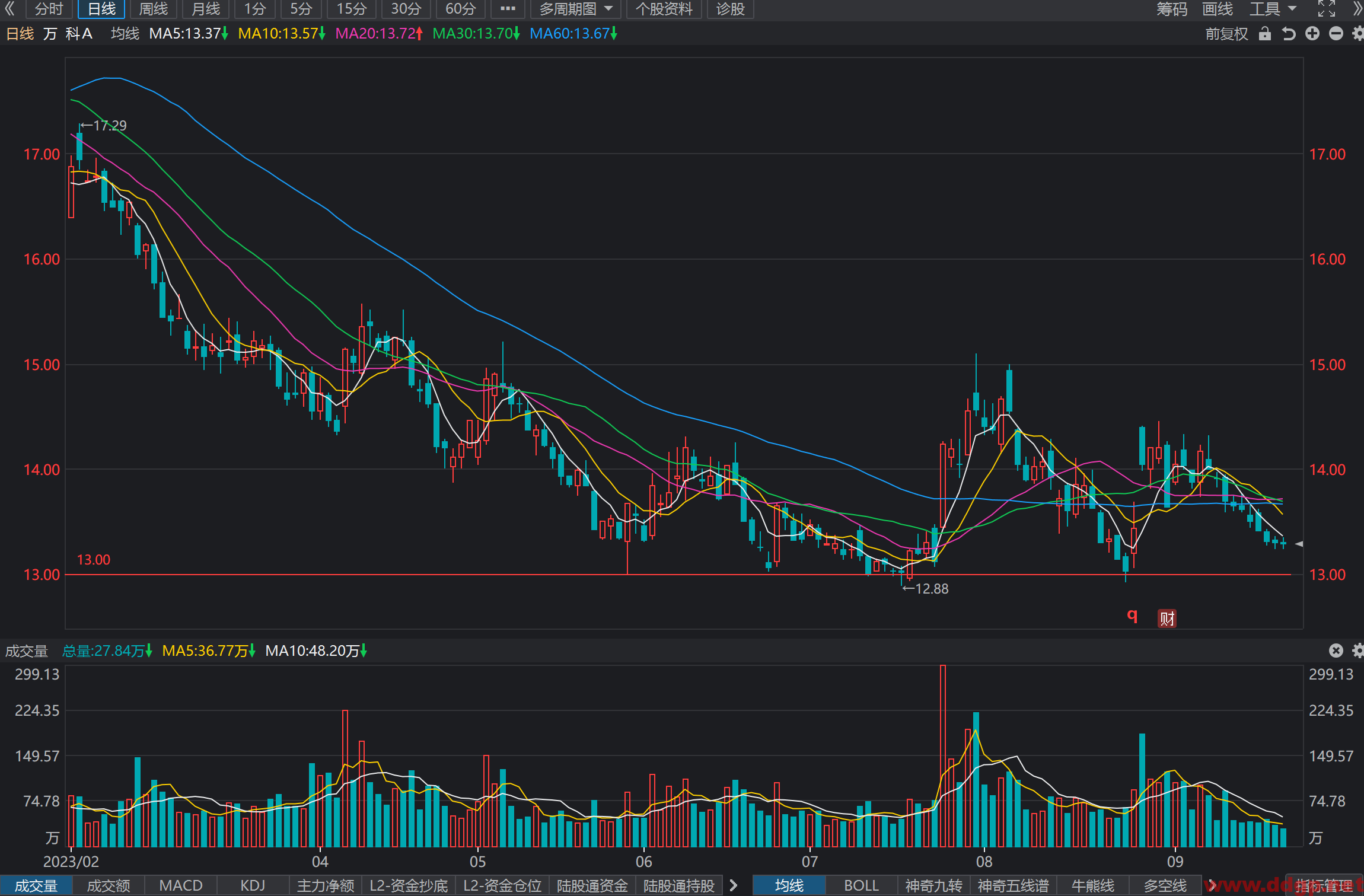Click the unlock padlock icon beside 前复权
Viewport: 1364px width, 896px height.
(x=1265, y=34)
